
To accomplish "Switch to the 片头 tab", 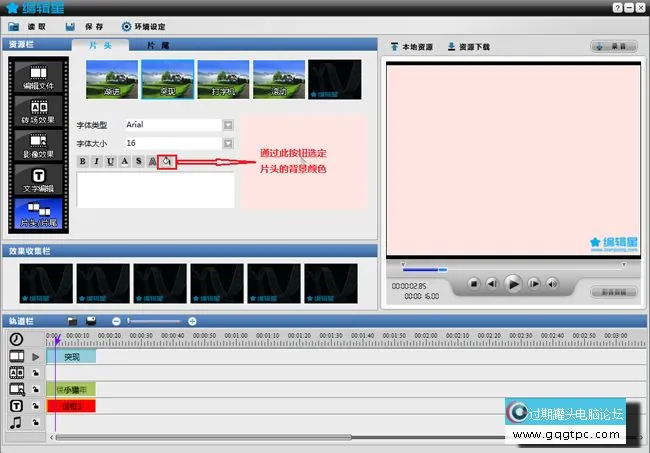I will (x=100, y=45).
